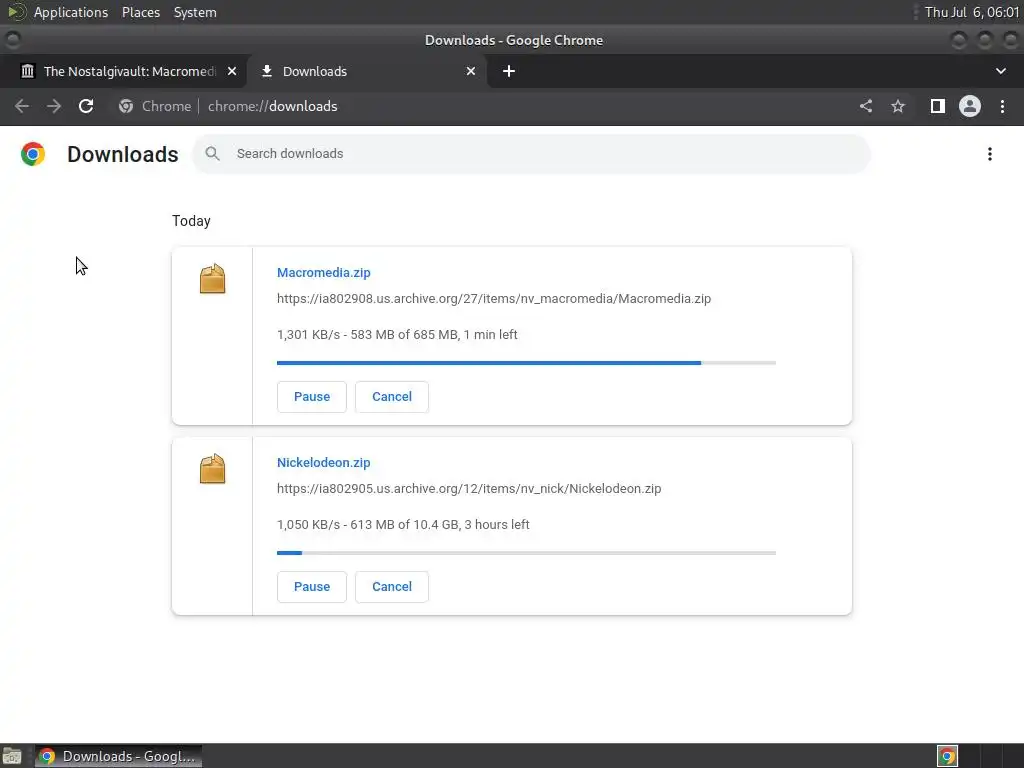1024x768 pixels.
Task: Click the Macromedia.zip archive file icon
Action: click(x=212, y=279)
